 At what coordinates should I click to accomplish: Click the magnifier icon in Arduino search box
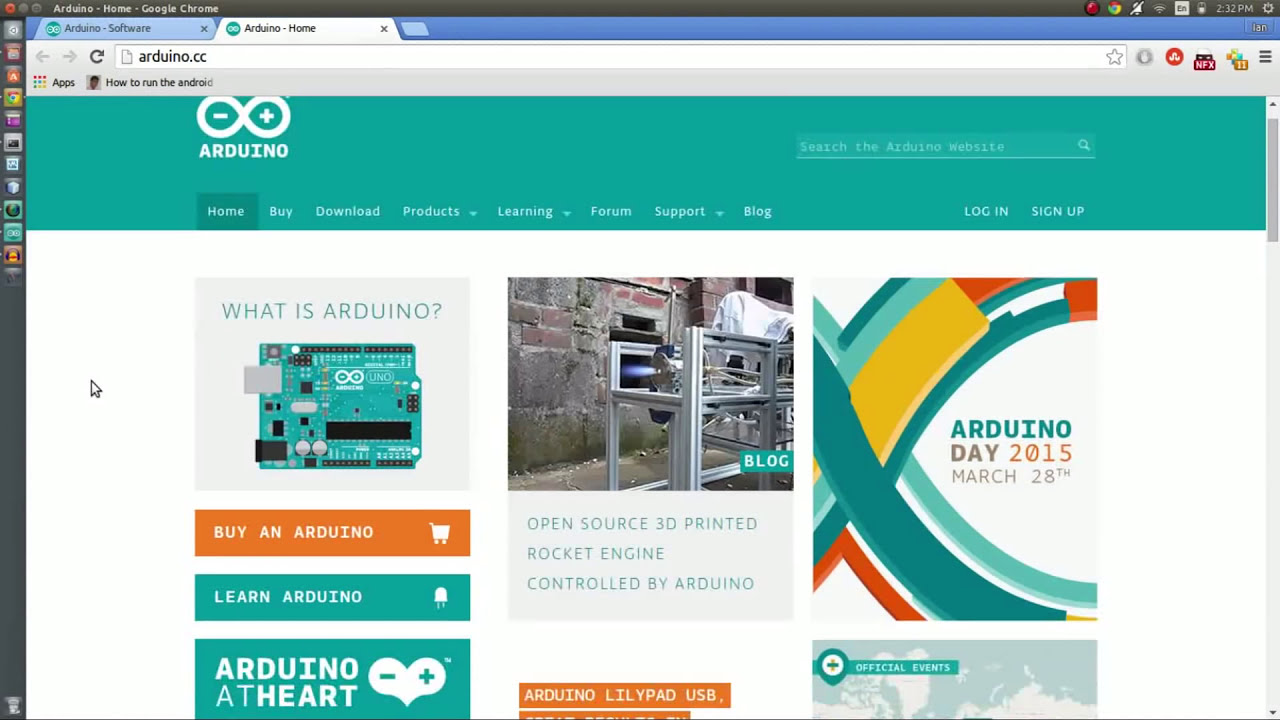click(x=1083, y=146)
